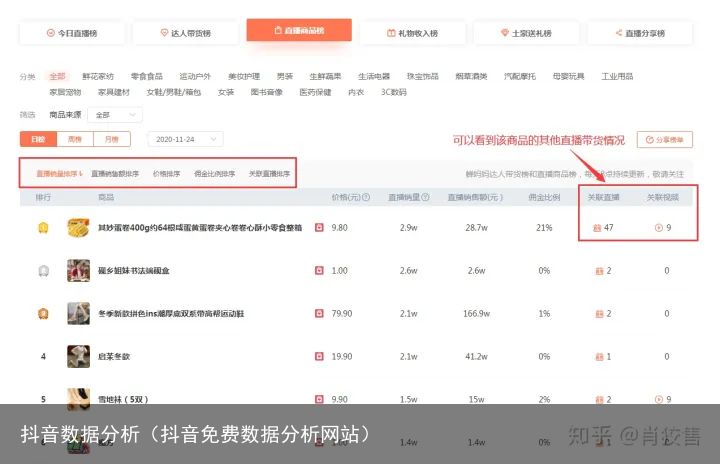Sort by 价格排序
This screenshot has height=464, width=720.
coord(166,174)
